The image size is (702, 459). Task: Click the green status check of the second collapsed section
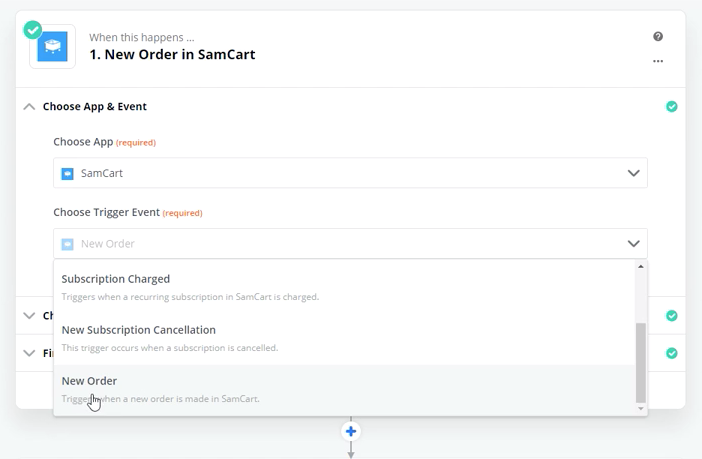672,316
